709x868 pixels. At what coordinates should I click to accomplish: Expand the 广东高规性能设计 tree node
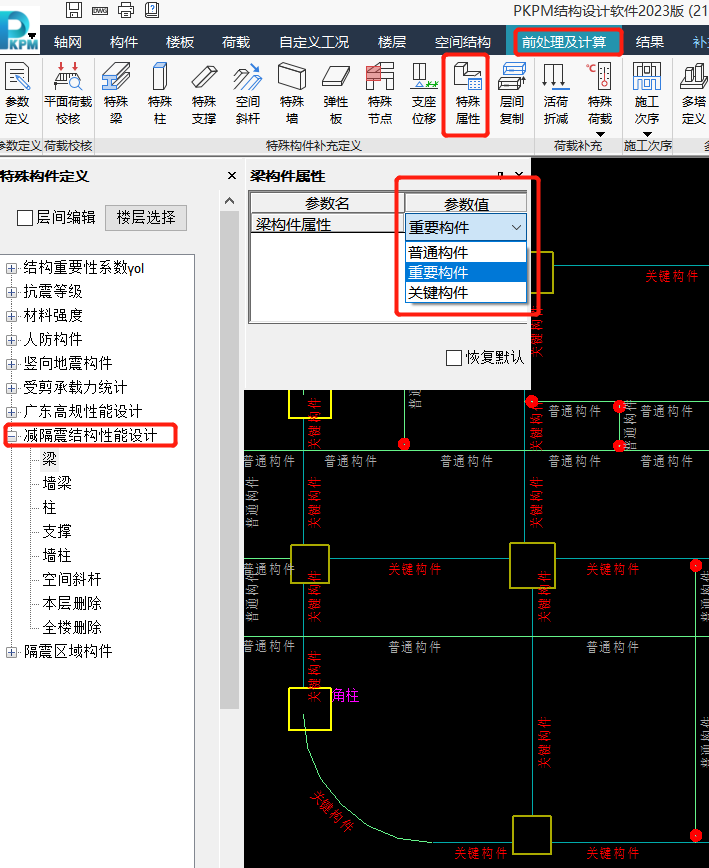tap(11, 412)
